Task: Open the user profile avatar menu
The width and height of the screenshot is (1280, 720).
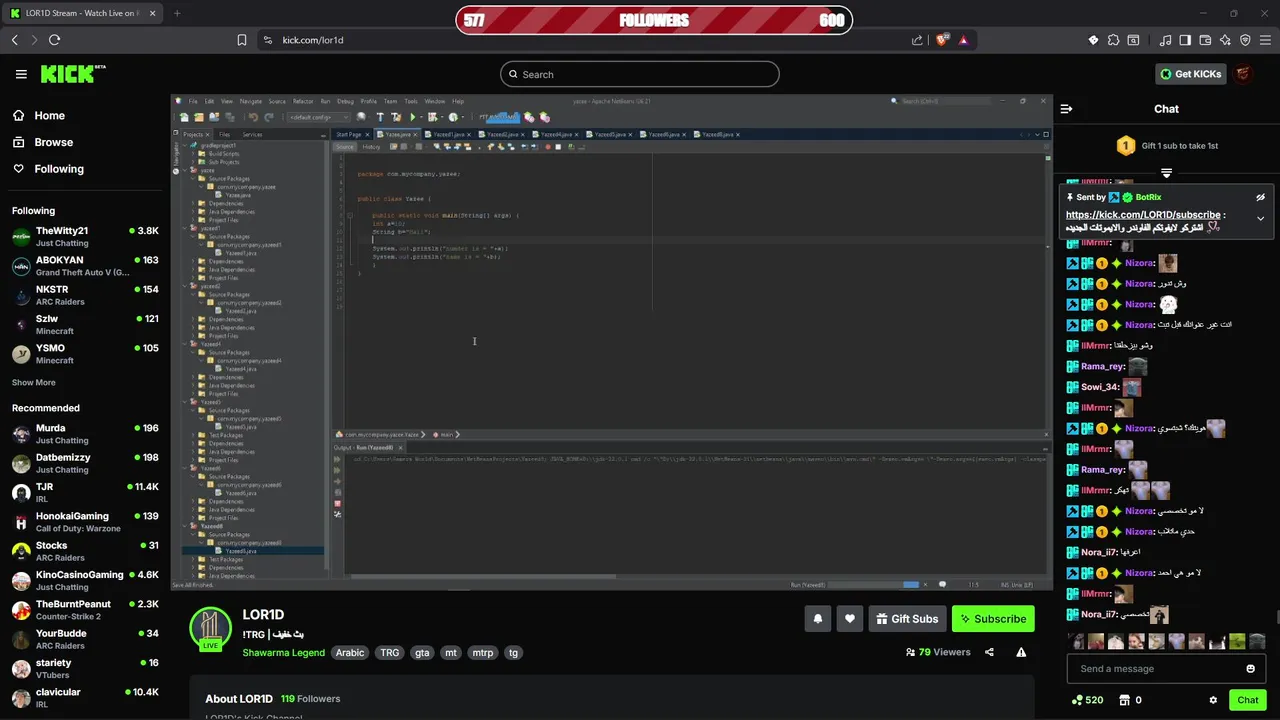Action: (x=1243, y=74)
